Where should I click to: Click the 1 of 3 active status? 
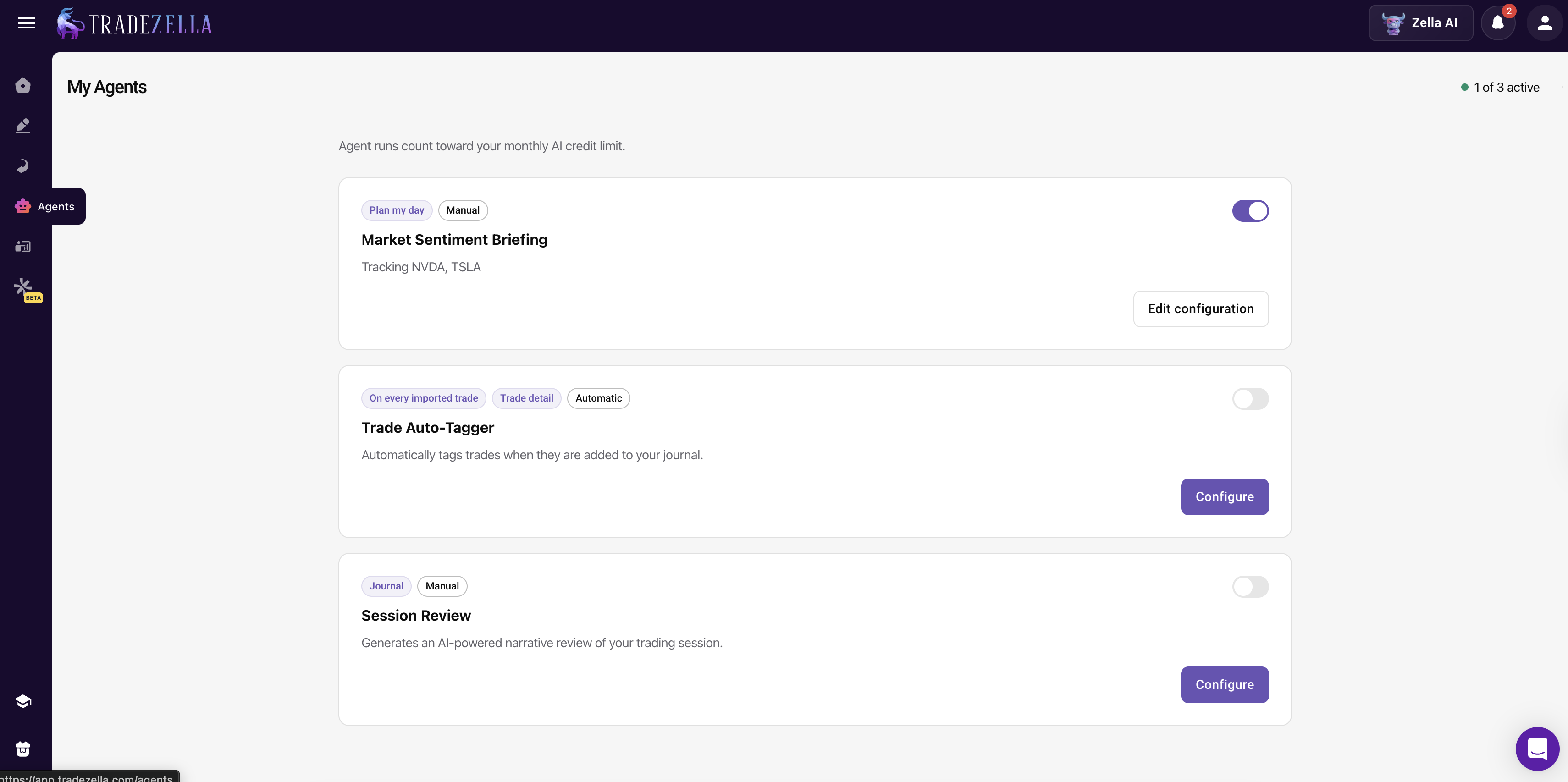pyautogui.click(x=1506, y=87)
